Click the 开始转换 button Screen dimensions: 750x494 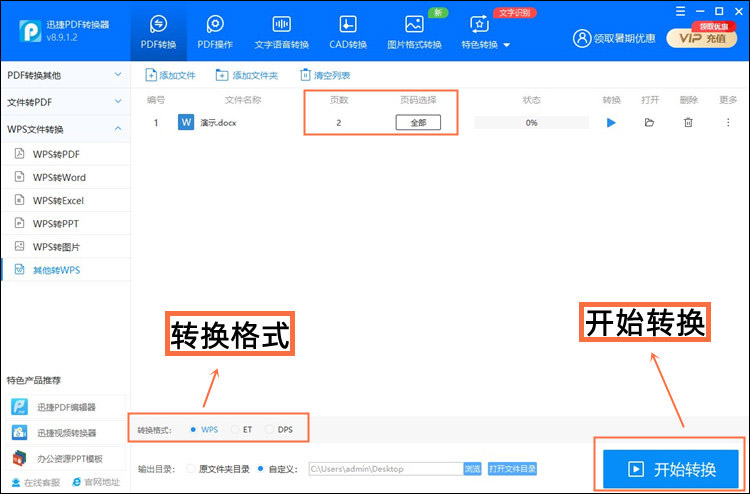click(671, 469)
